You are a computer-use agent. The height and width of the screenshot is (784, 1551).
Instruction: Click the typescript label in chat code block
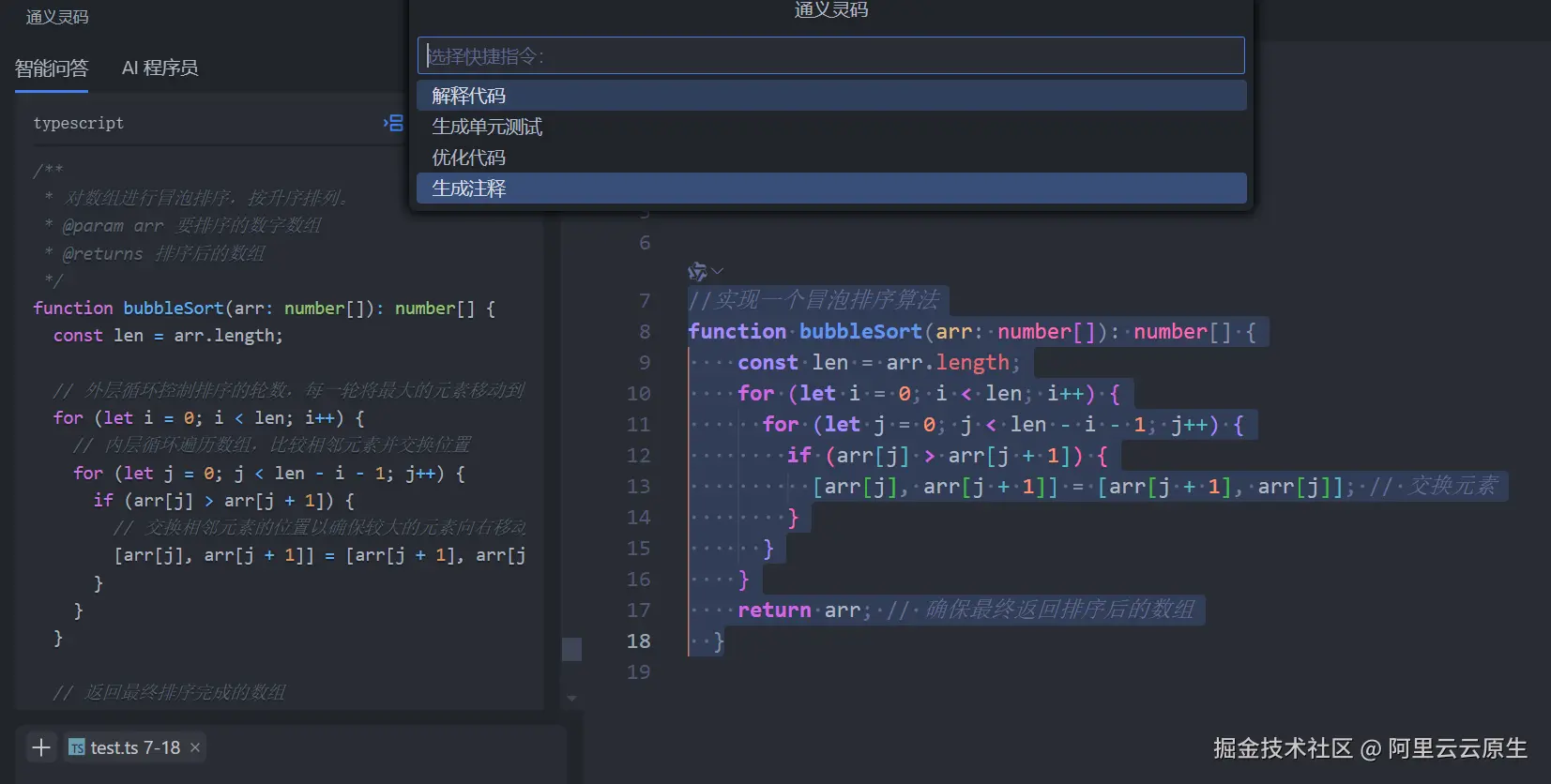79,123
